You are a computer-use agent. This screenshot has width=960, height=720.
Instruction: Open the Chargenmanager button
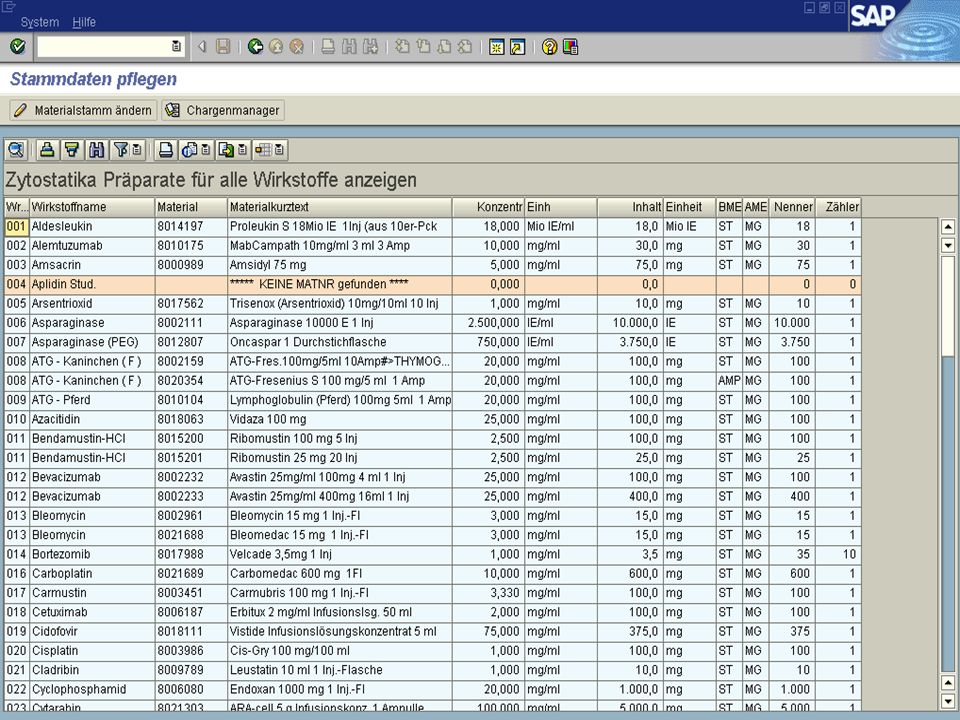[x=223, y=110]
